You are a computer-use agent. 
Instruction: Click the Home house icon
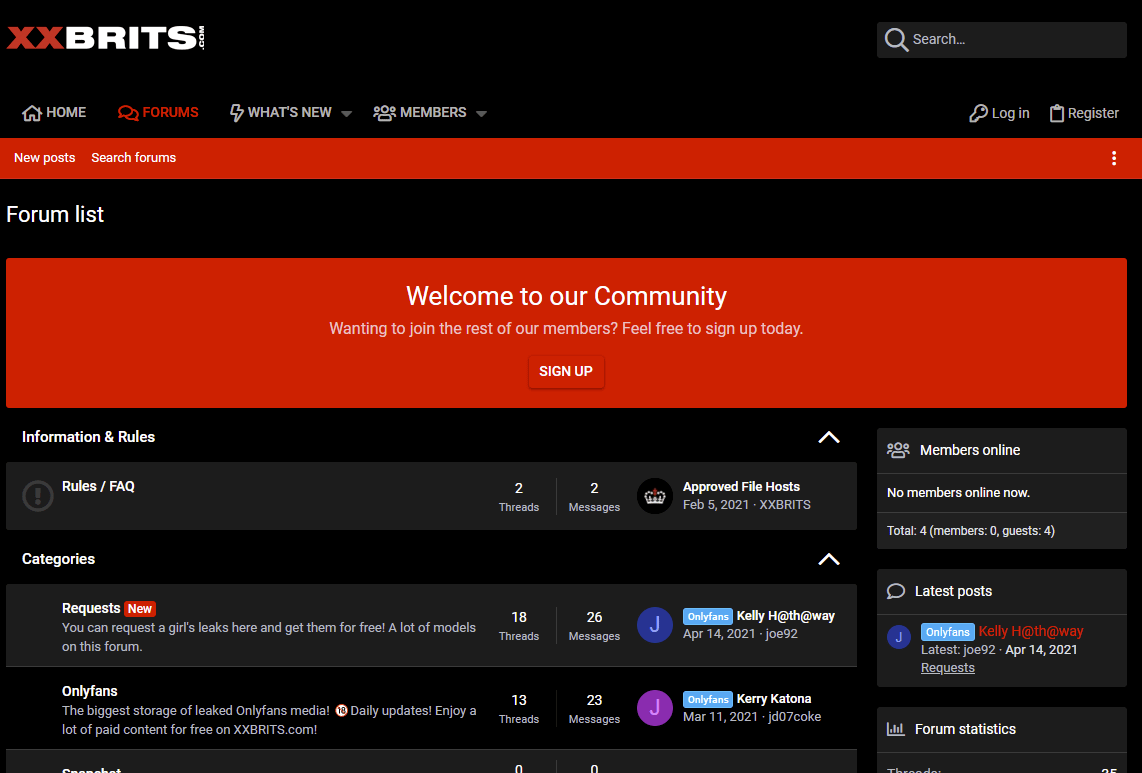pyautogui.click(x=32, y=113)
